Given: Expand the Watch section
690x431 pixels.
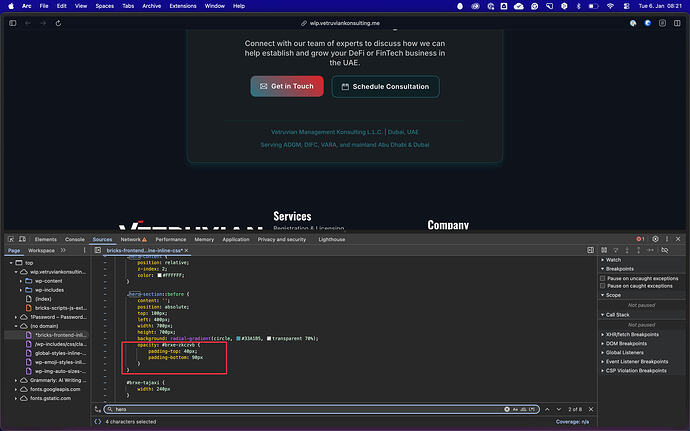Looking at the screenshot, I should click(613, 260).
